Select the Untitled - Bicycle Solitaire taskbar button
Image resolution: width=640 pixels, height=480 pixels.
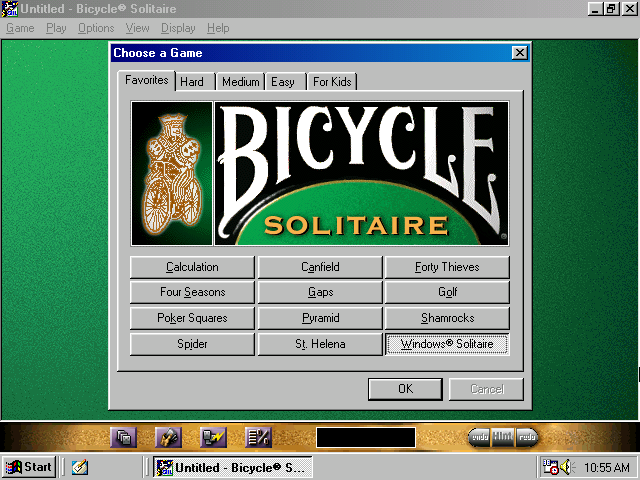pyautogui.click(x=233, y=467)
